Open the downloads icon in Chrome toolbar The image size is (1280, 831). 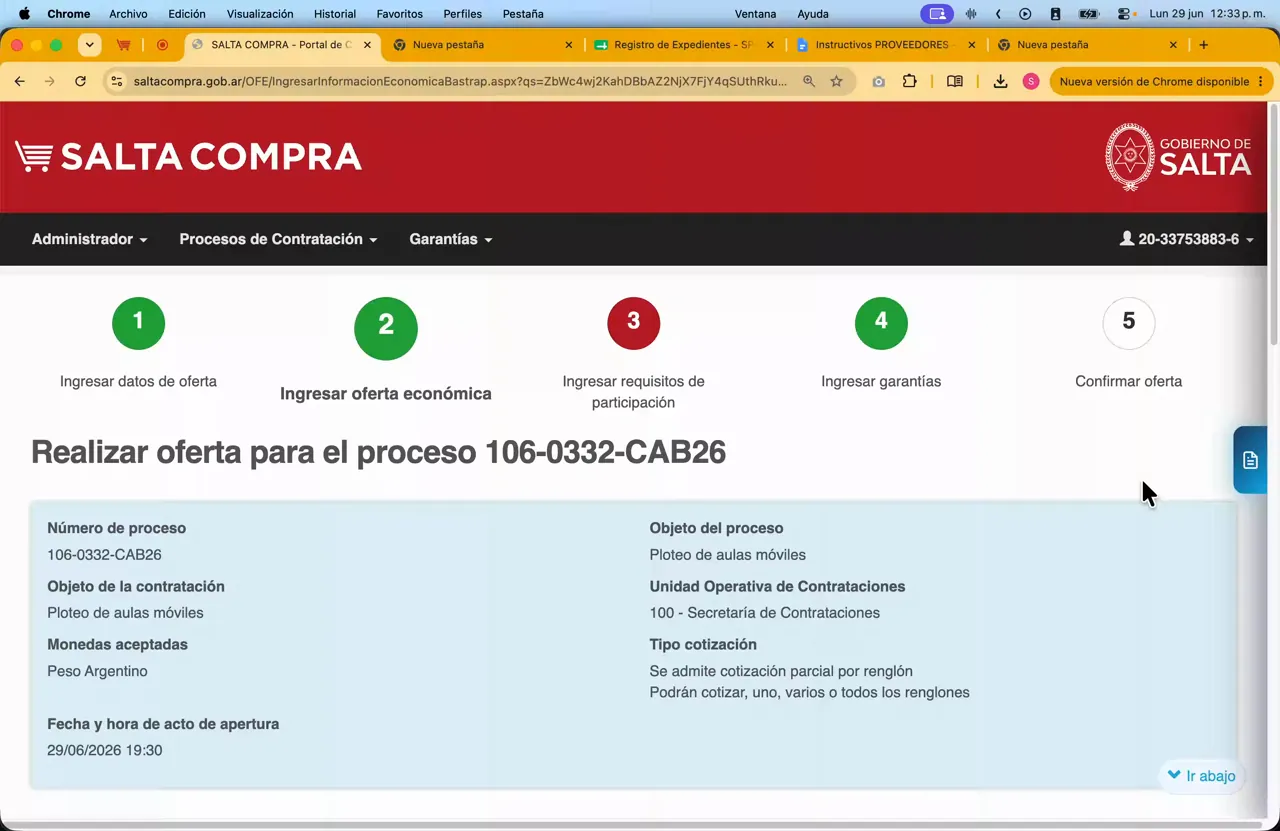coord(1000,81)
